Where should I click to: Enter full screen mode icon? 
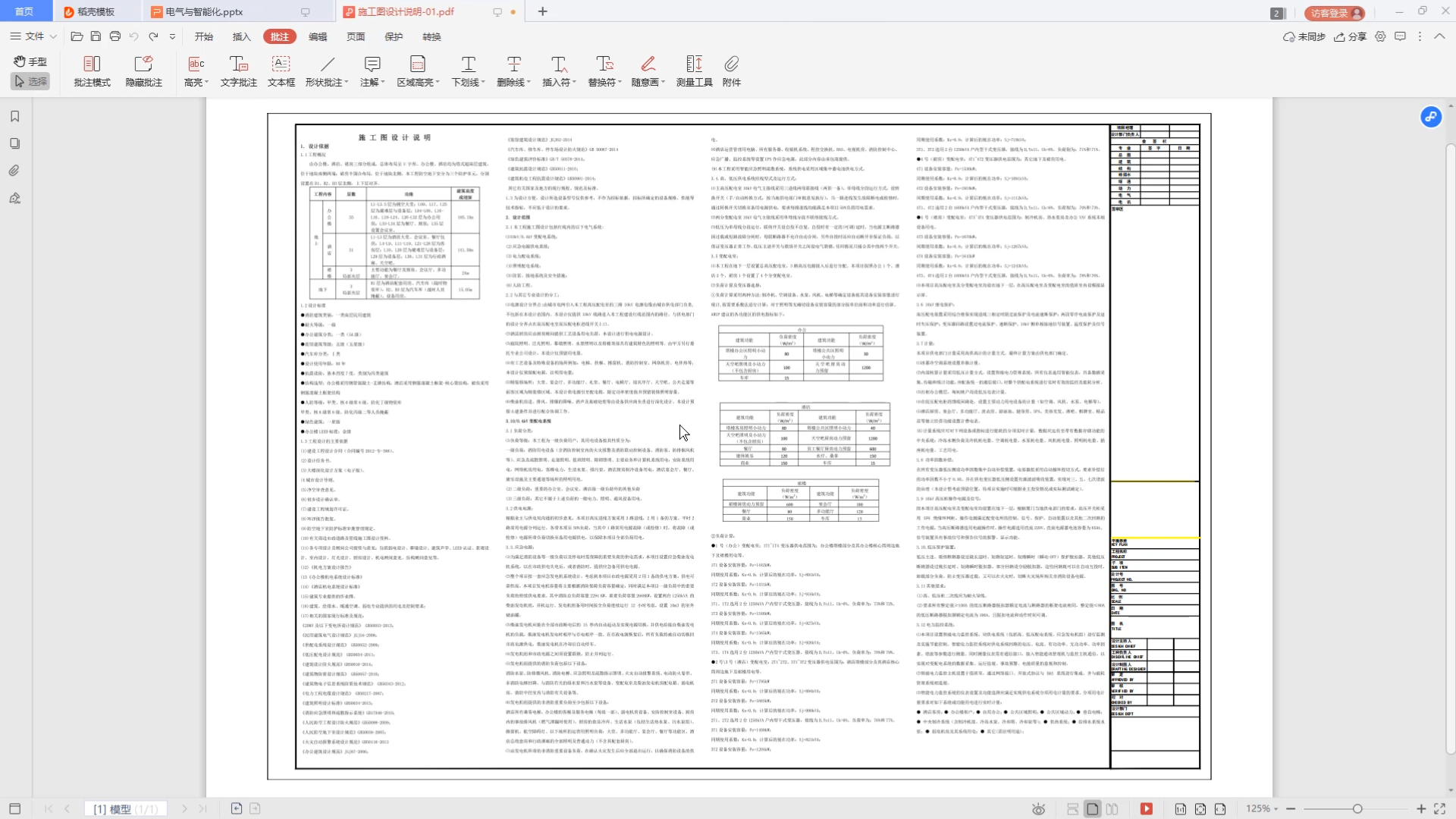1439,809
